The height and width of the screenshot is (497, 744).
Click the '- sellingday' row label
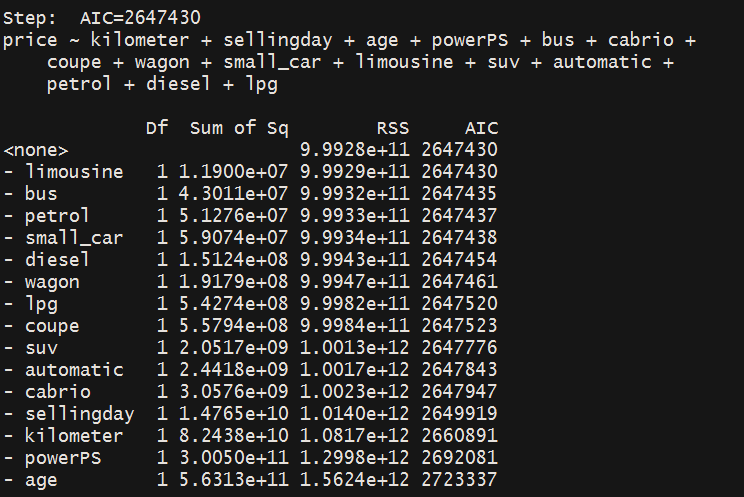[x=69, y=414]
